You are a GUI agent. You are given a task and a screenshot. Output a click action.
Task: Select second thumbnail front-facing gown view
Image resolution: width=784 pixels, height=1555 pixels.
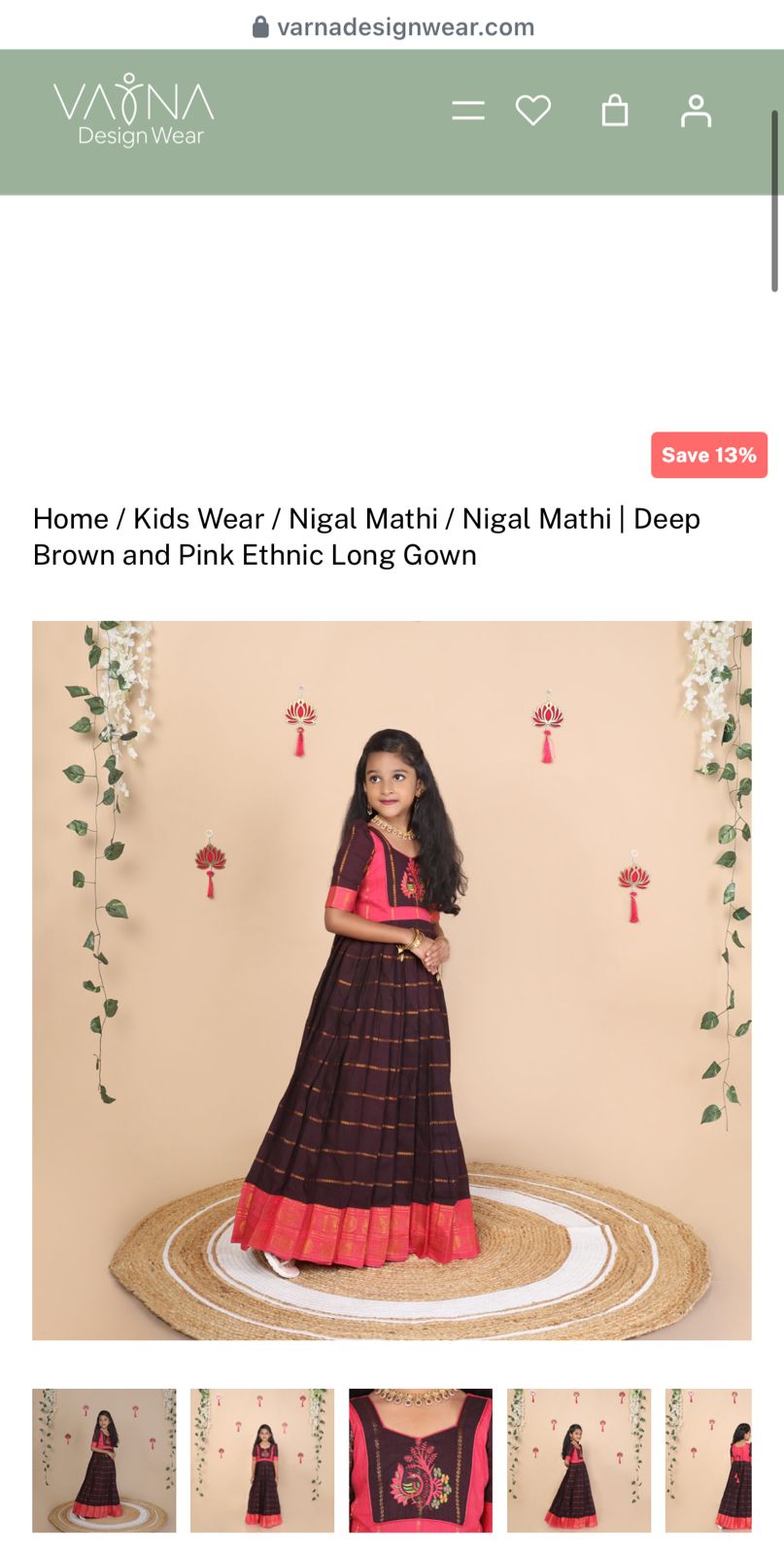pos(262,1460)
